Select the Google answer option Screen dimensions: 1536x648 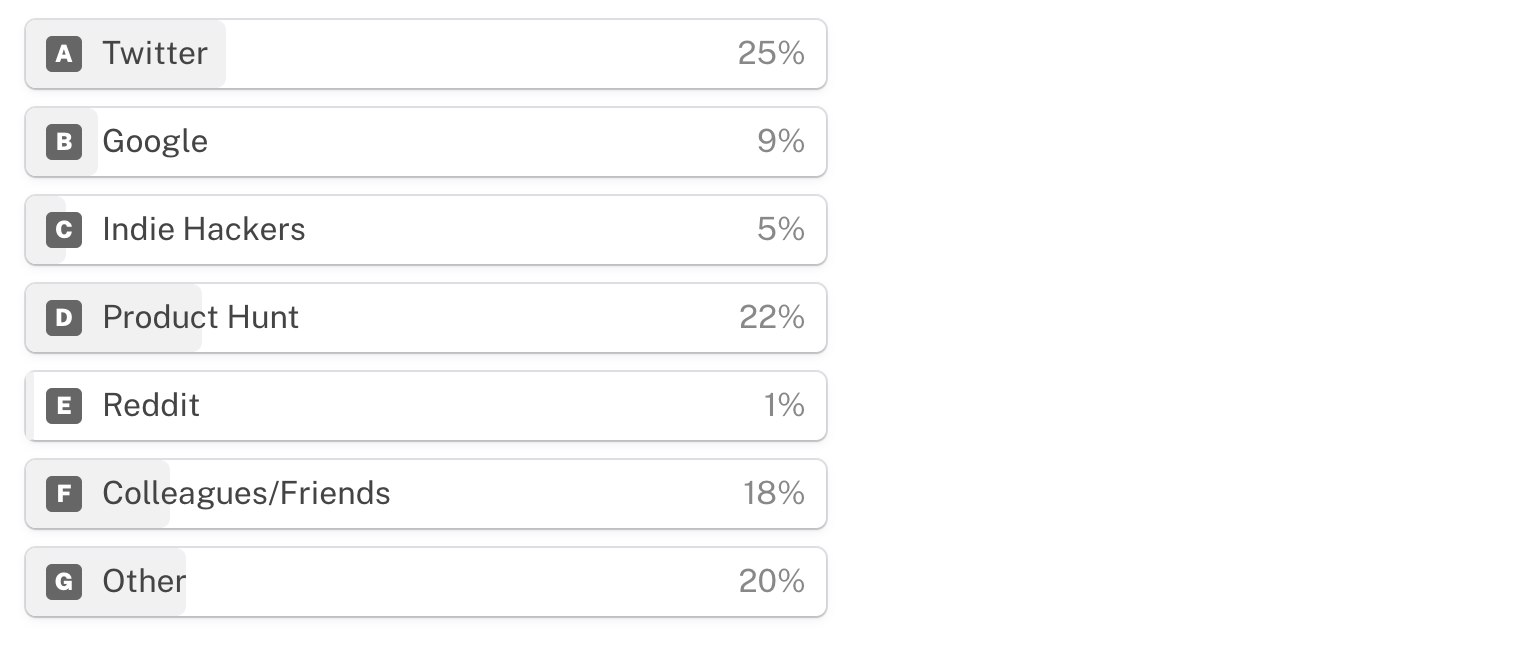click(x=426, y=142)
